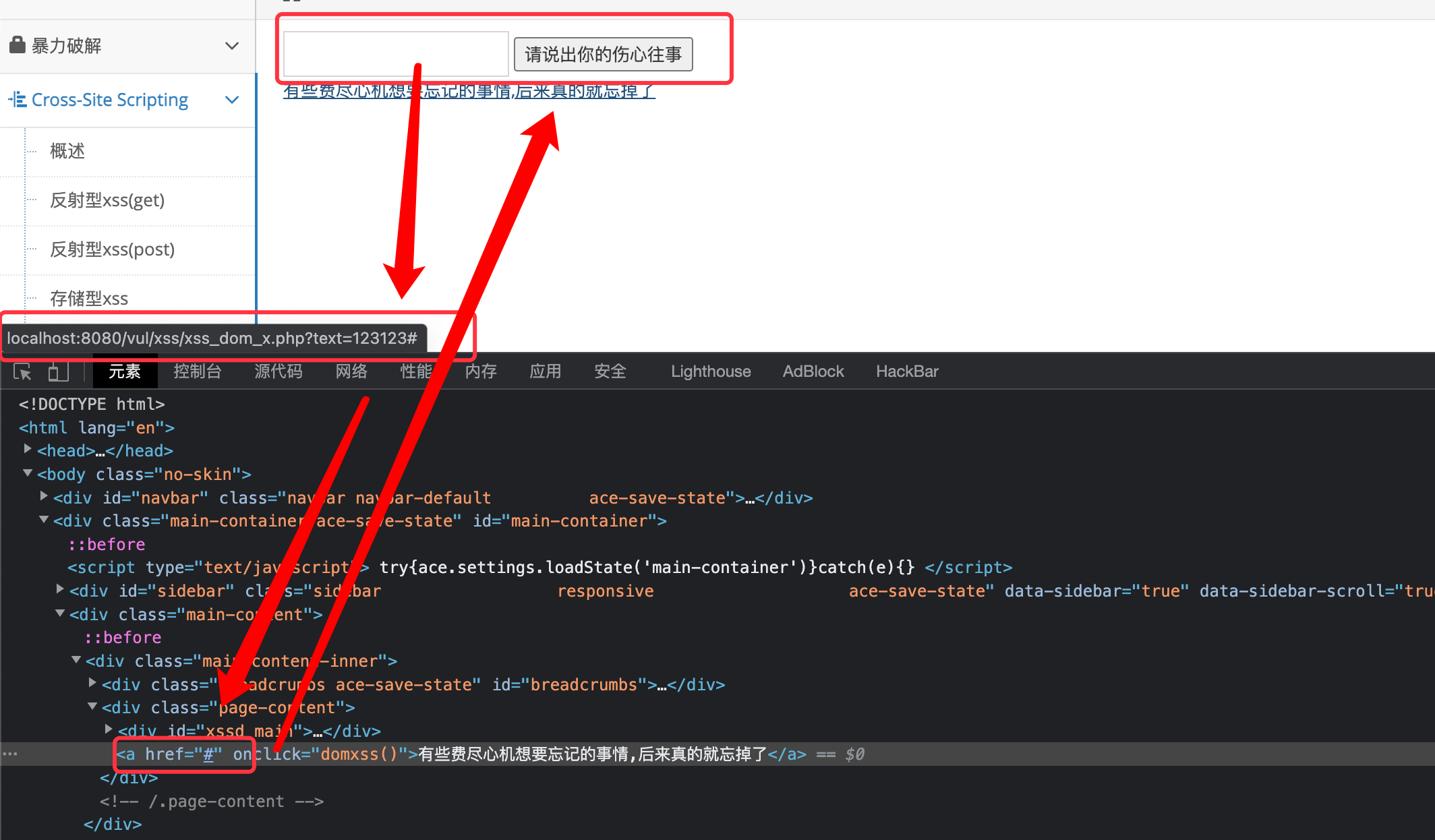Screen dimensions: 1435x840
Task: Click the three-dots icon beside selected DOM row
Action: pos(10,754)
